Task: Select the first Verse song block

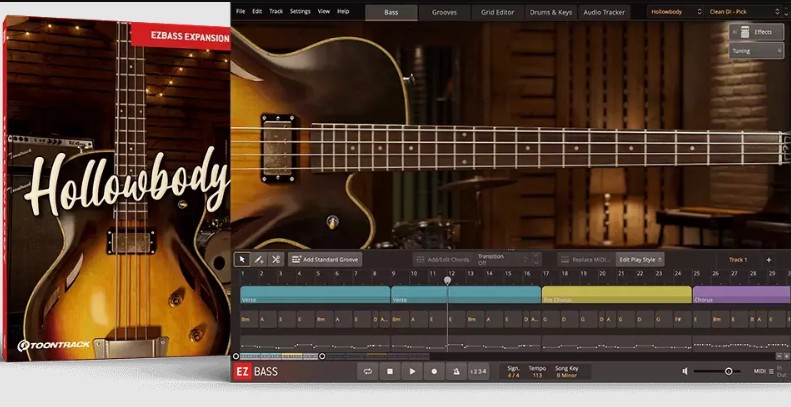Action: click(x=315, y=295)
